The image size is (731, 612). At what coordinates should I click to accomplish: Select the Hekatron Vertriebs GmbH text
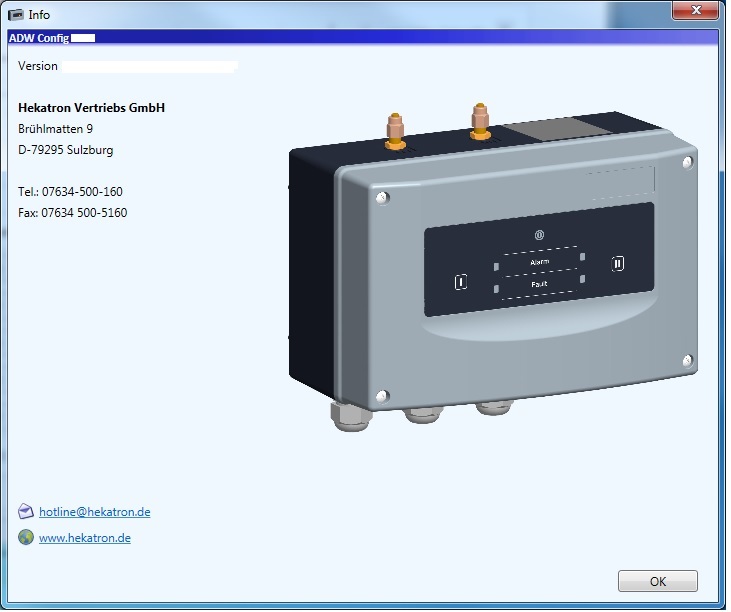pos(92,108)
